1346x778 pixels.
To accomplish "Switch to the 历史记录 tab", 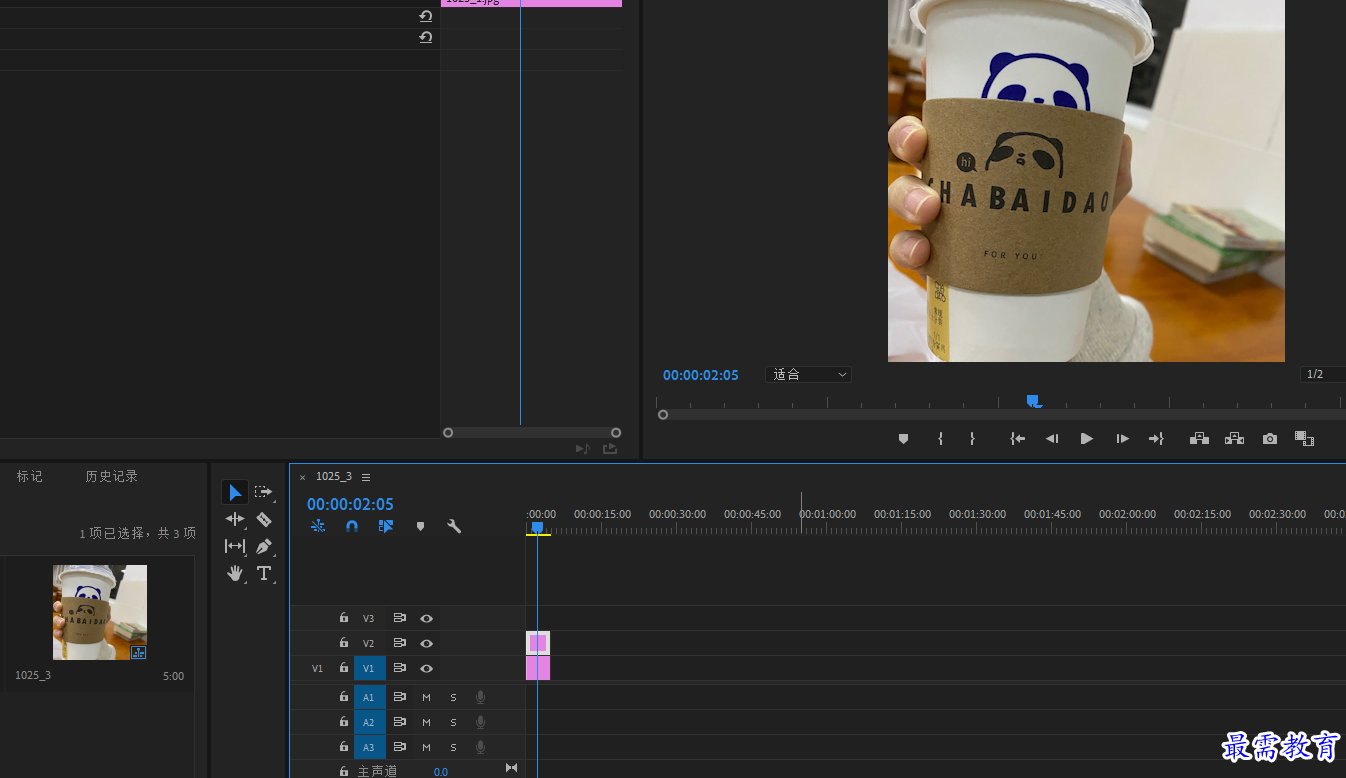I will [111, 476].
